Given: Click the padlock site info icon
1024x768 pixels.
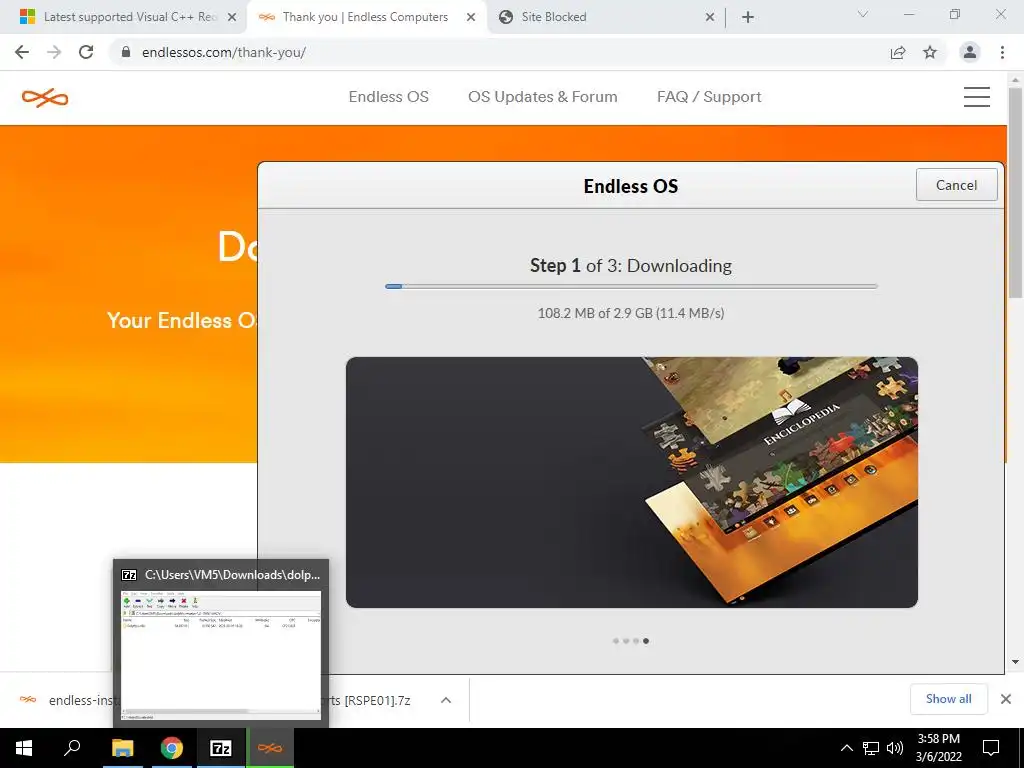Looking at the screenshot, I should pos(126,52).
